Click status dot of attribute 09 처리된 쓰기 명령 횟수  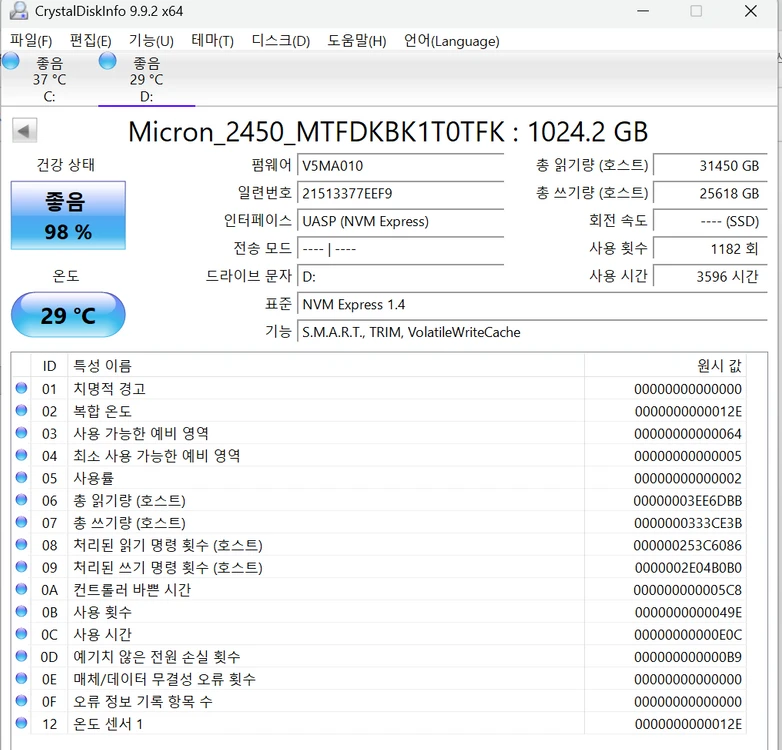pos(21,566)
